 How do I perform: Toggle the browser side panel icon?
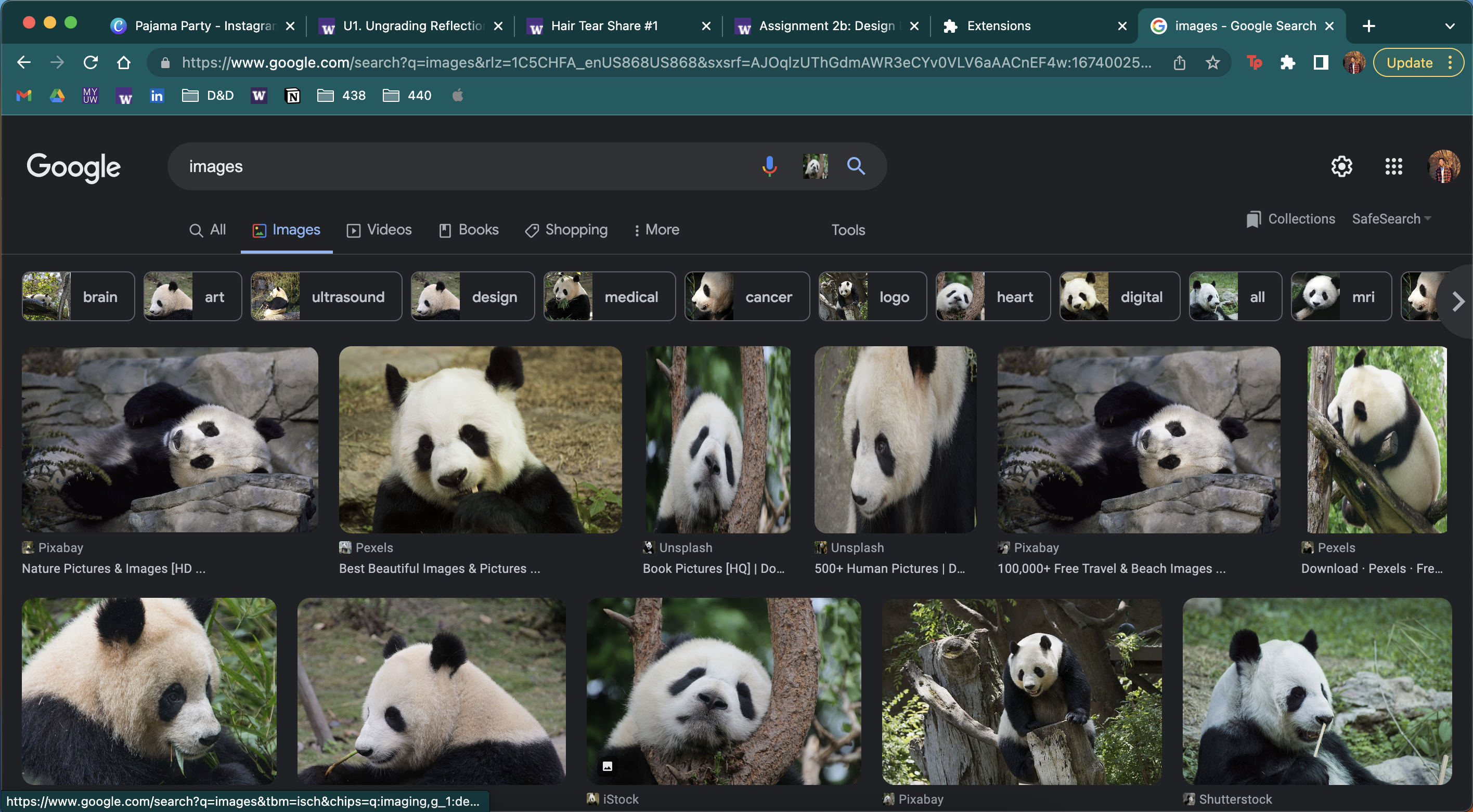click(1320, 62)
